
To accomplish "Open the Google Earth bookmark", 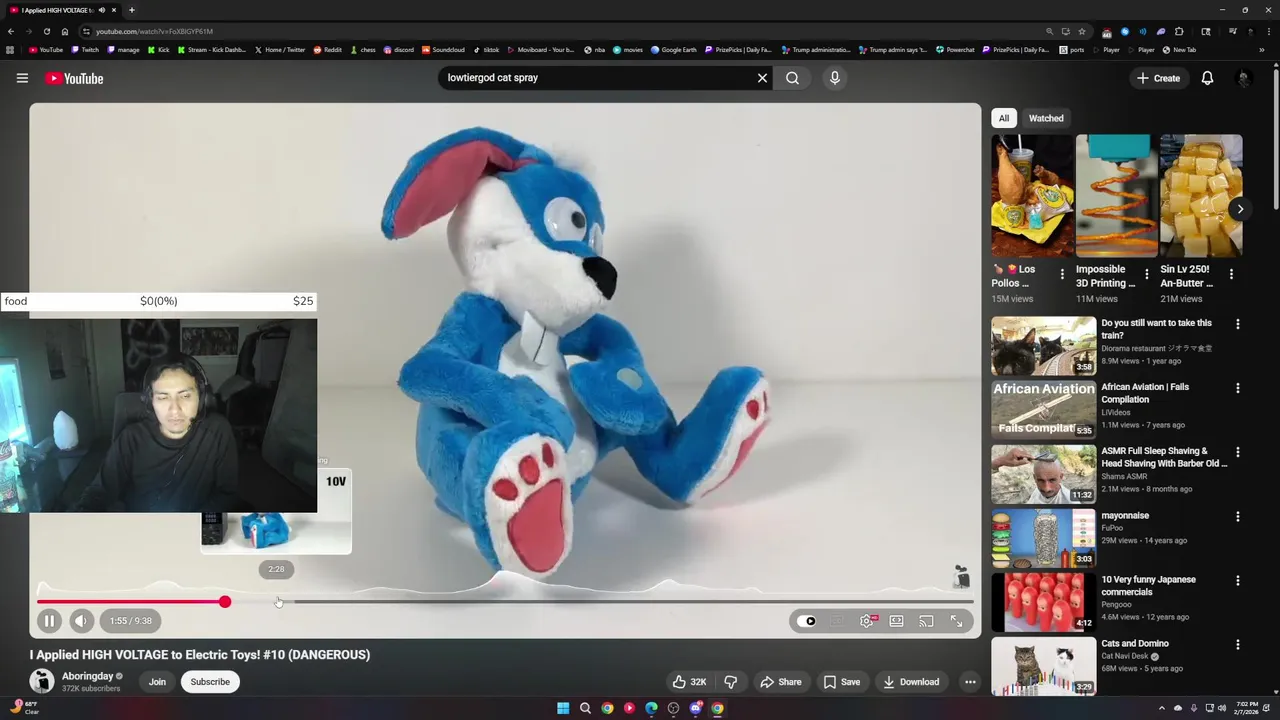I will [674, 50].
